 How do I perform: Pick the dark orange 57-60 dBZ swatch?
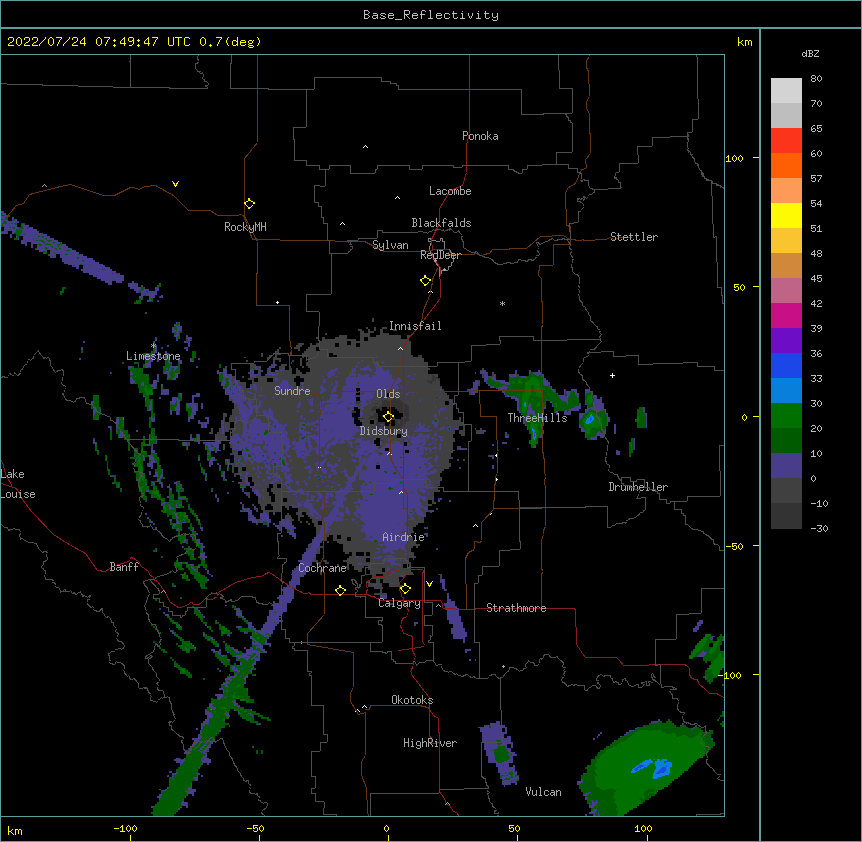click(786, 165)
